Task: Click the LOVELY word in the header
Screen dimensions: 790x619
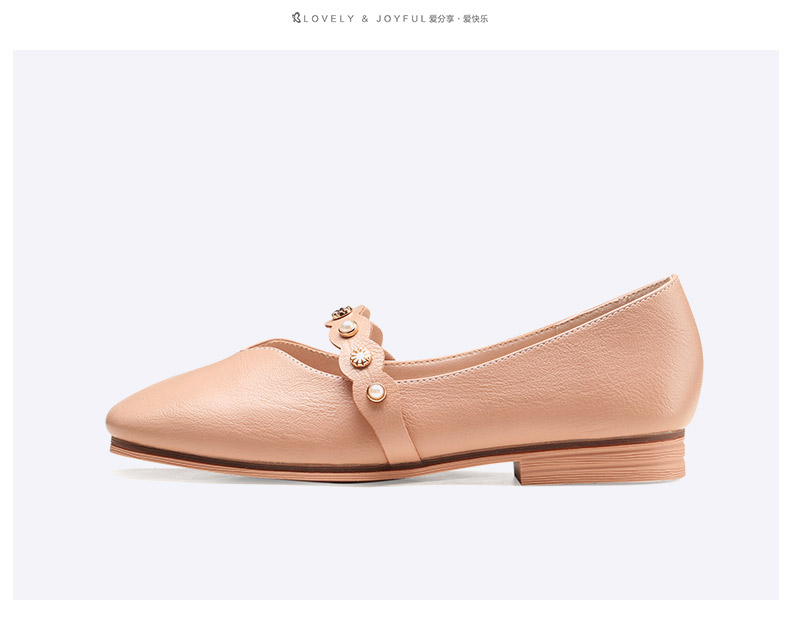Action: 329,19
